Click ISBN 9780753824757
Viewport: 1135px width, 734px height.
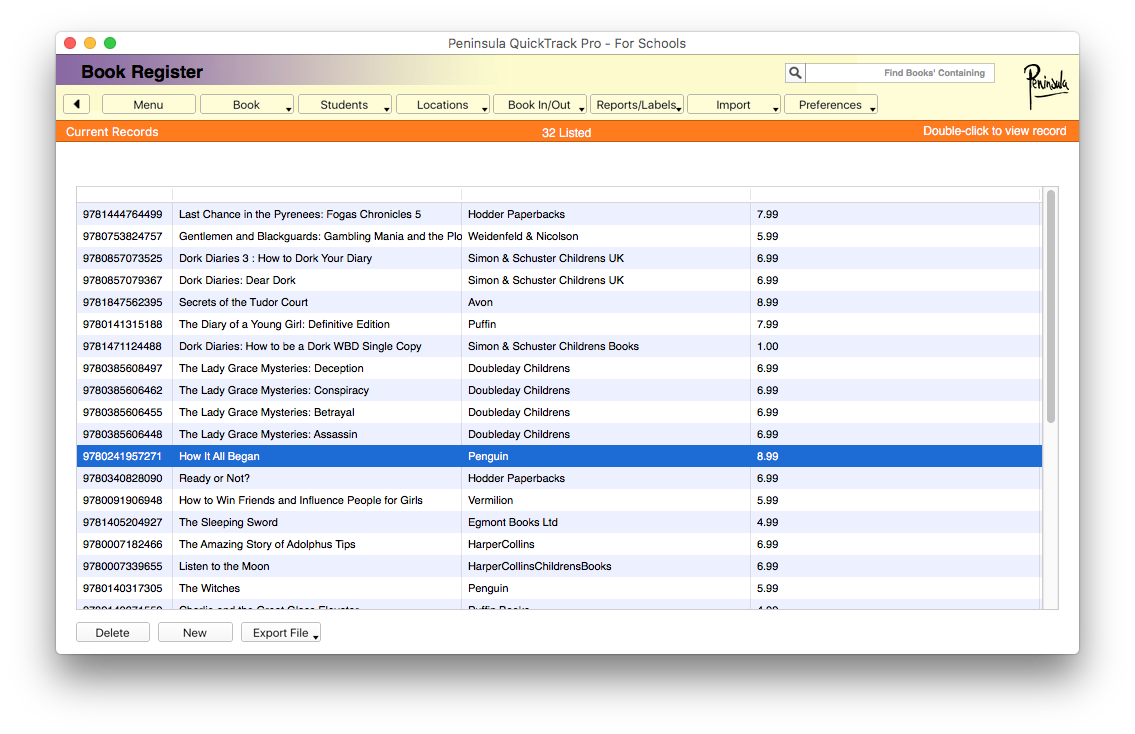pos(122,236)
